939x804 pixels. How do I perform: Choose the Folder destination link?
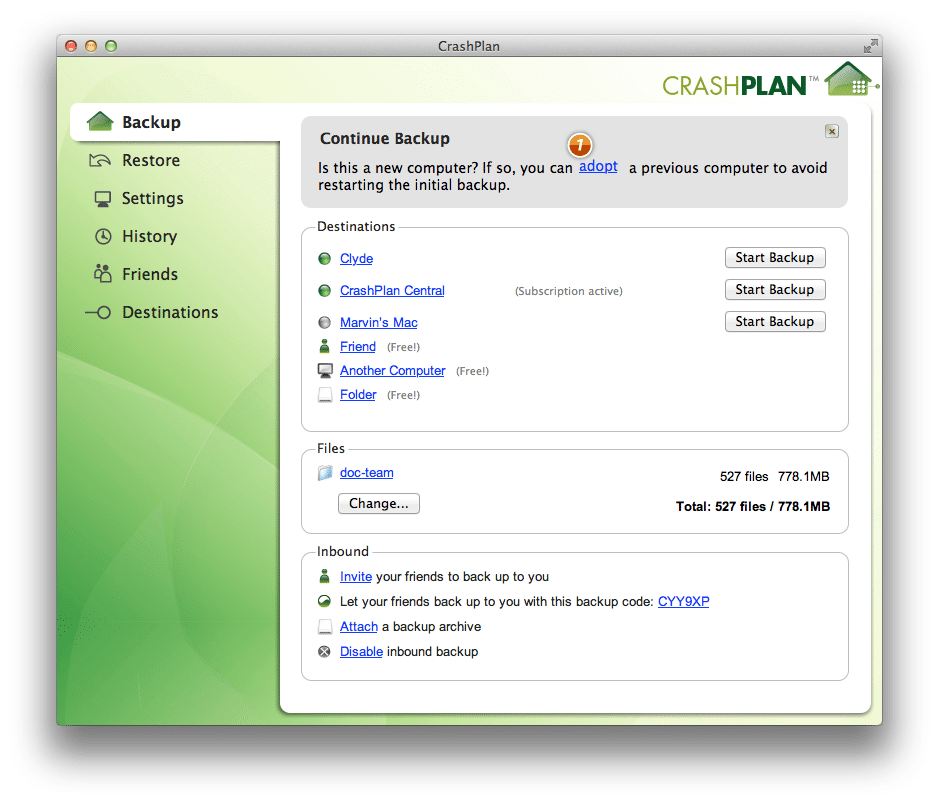point(358,395)
